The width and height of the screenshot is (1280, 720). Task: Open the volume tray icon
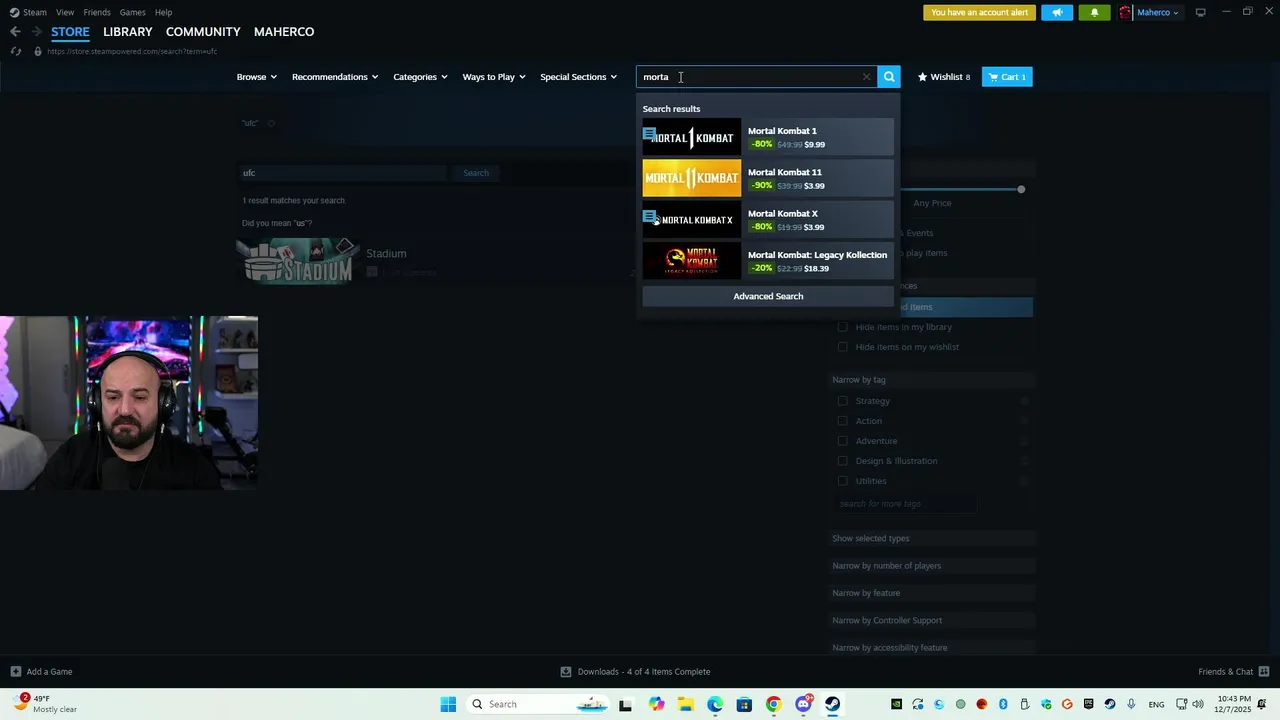(1198, 704)
